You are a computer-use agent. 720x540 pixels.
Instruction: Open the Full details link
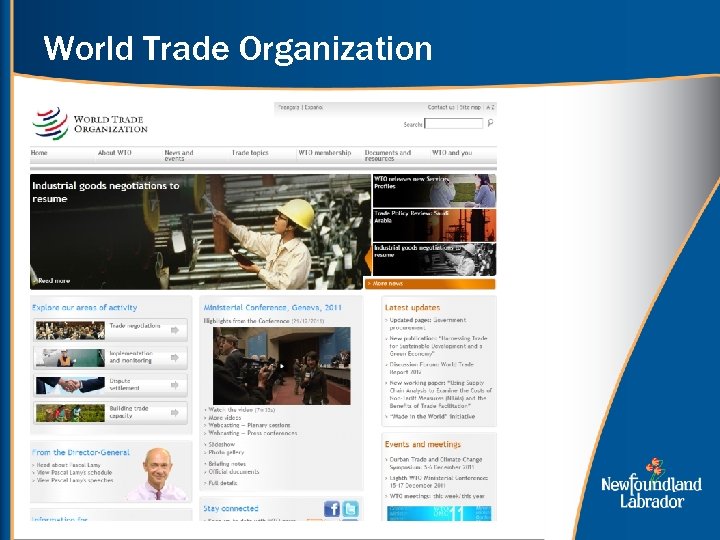click(223, 483)
